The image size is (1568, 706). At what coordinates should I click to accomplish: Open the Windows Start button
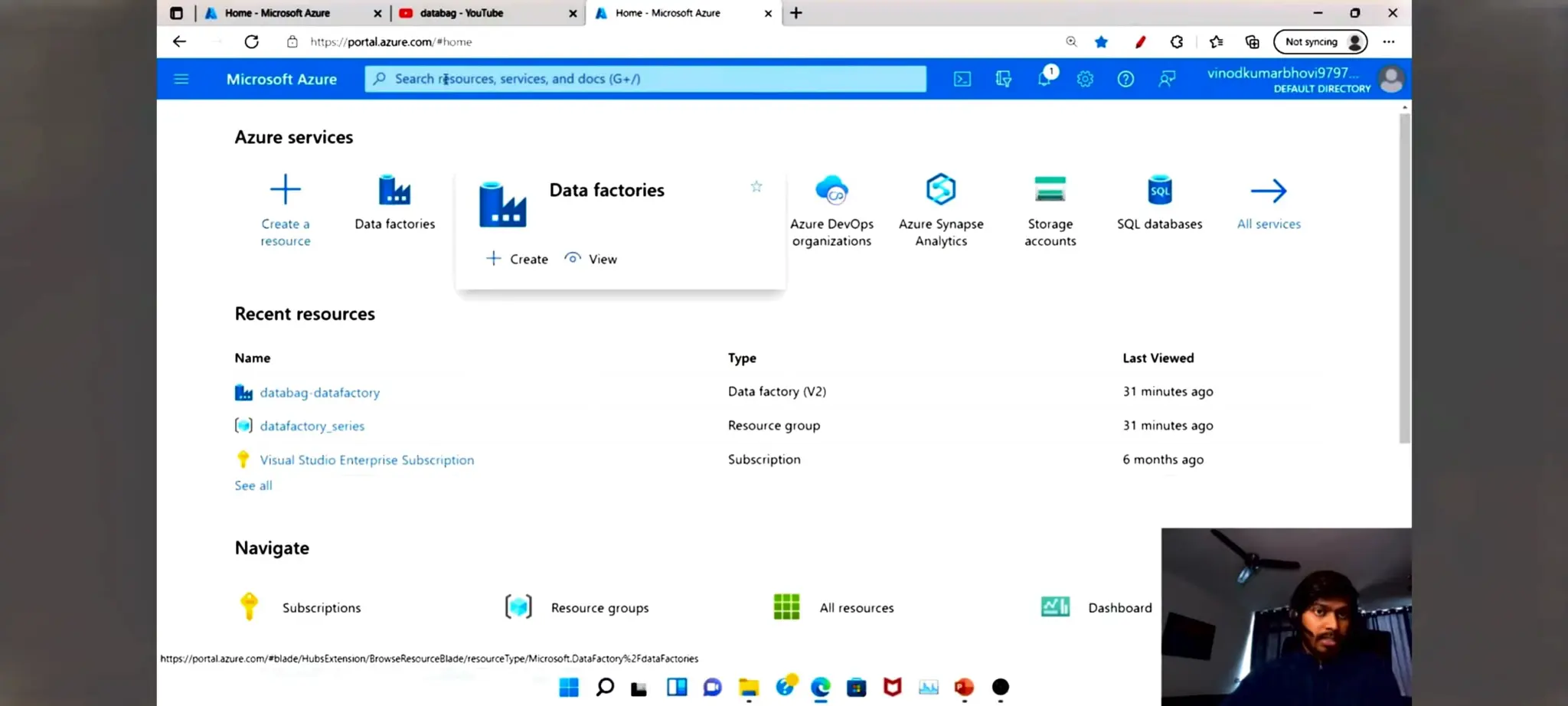point(569,687)
